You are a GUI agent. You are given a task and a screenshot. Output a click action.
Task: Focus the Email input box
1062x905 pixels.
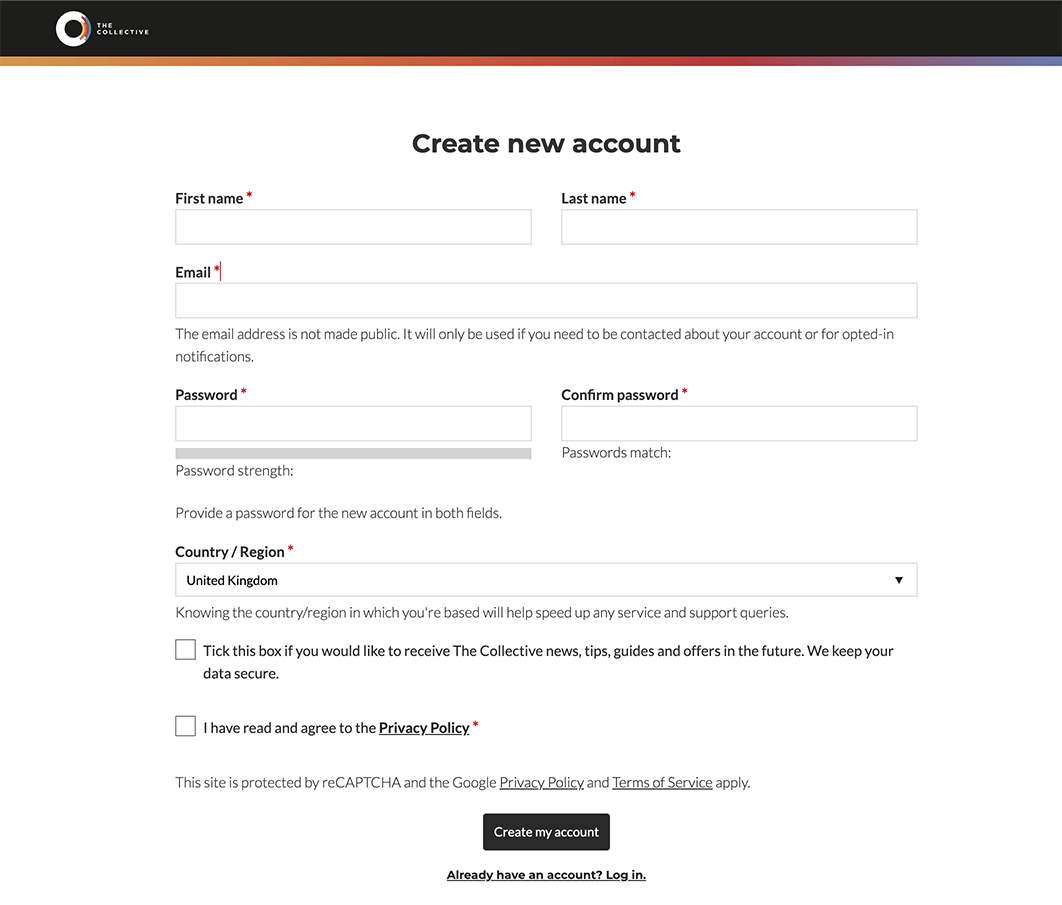pos(546,300)
